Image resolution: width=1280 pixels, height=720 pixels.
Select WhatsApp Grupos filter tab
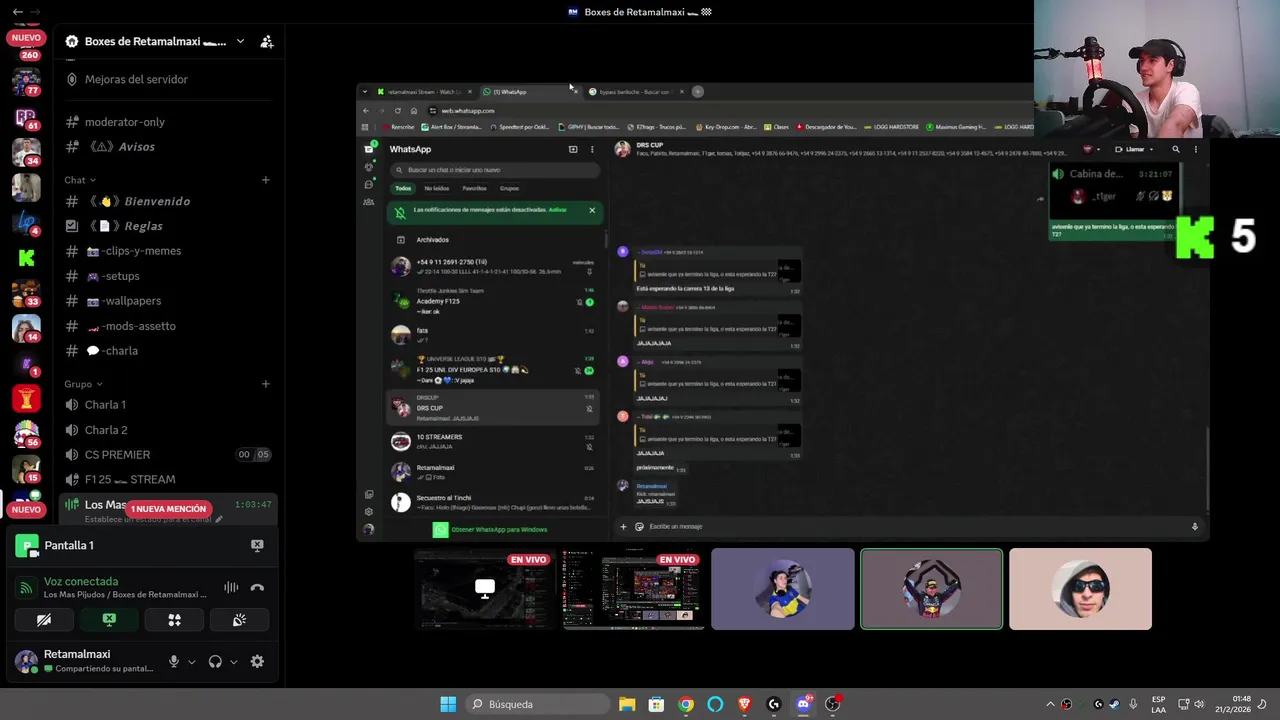point(509,188)
